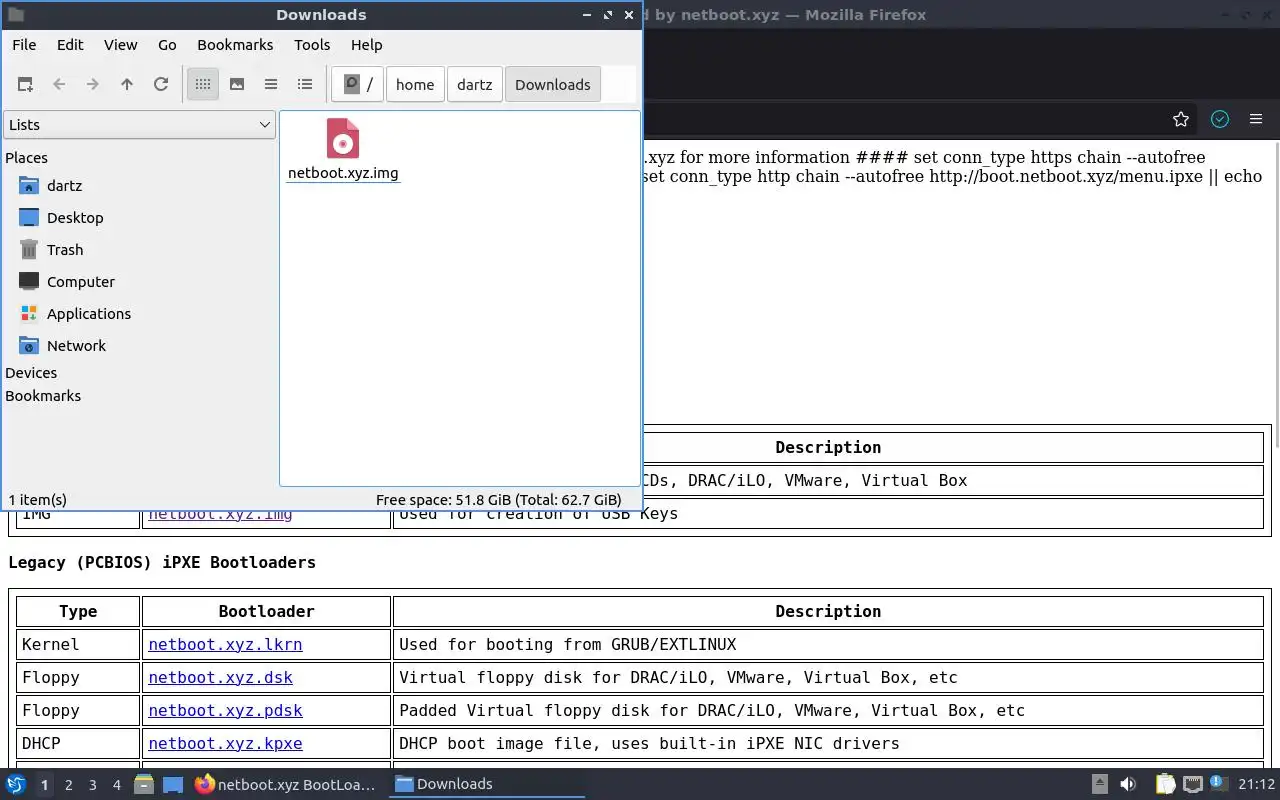Open the Go menu
This screenshot has height=800, width=1280.
[167, 45]
